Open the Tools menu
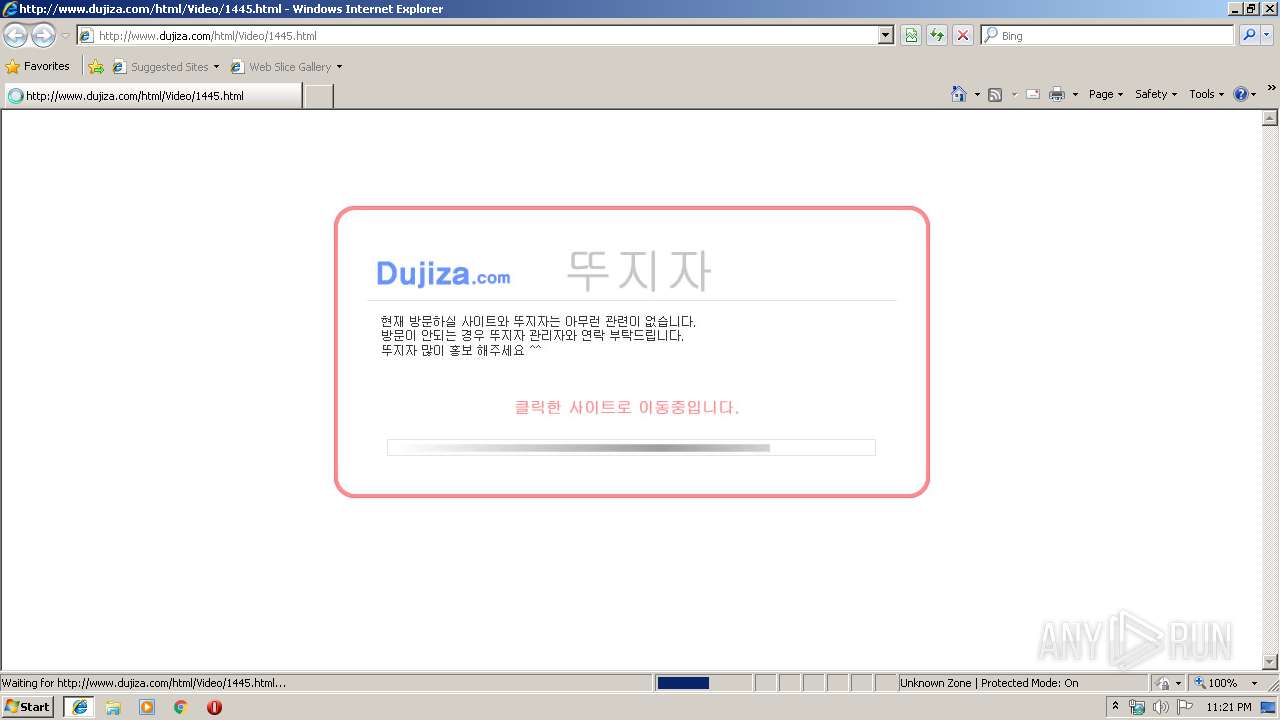The image size is (1280, 720). click(x=1206, y=94)
